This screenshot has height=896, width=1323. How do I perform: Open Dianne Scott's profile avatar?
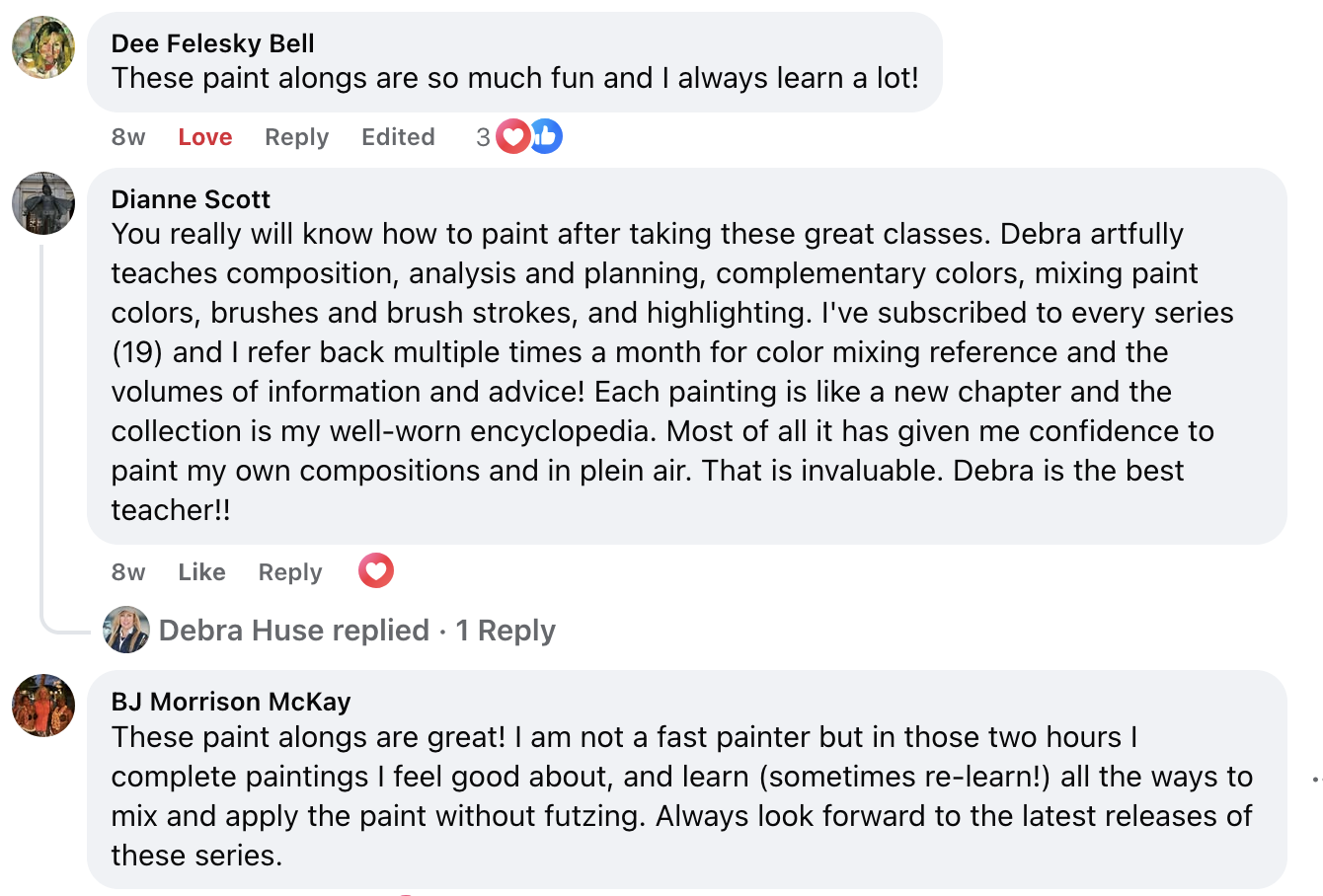[43, 203]
